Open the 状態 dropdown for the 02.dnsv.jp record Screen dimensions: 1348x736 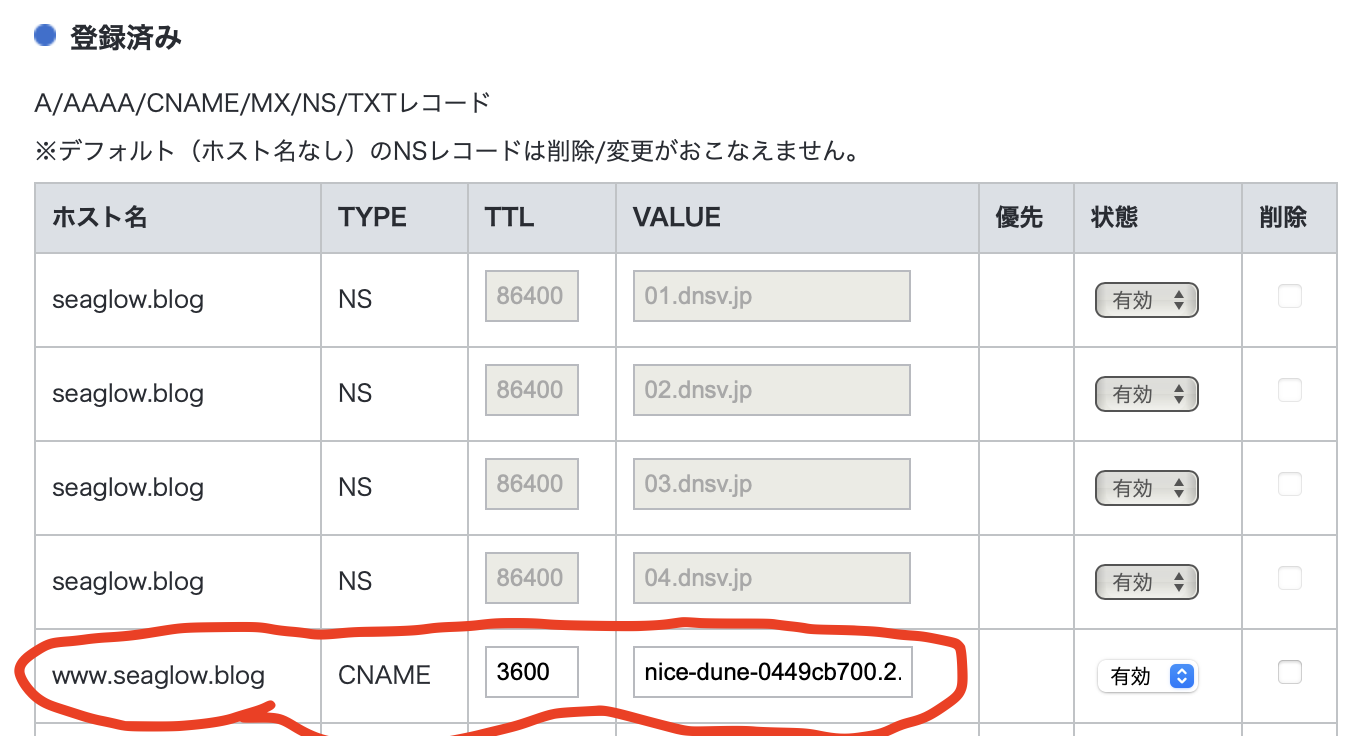1146,393
